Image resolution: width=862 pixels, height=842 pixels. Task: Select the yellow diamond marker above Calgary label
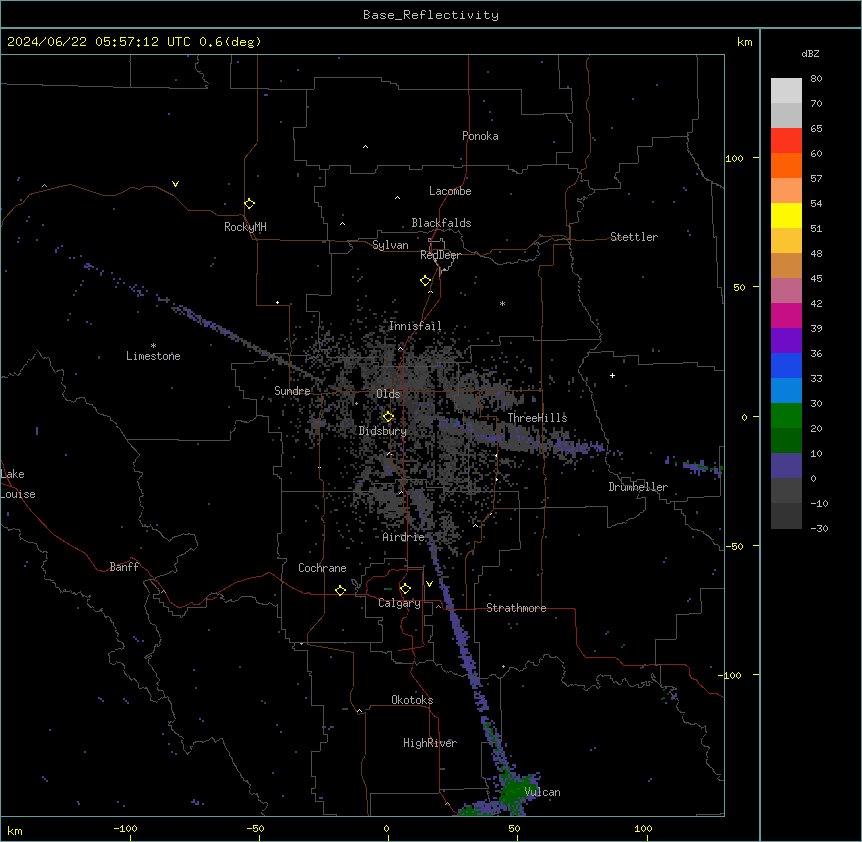405,589
